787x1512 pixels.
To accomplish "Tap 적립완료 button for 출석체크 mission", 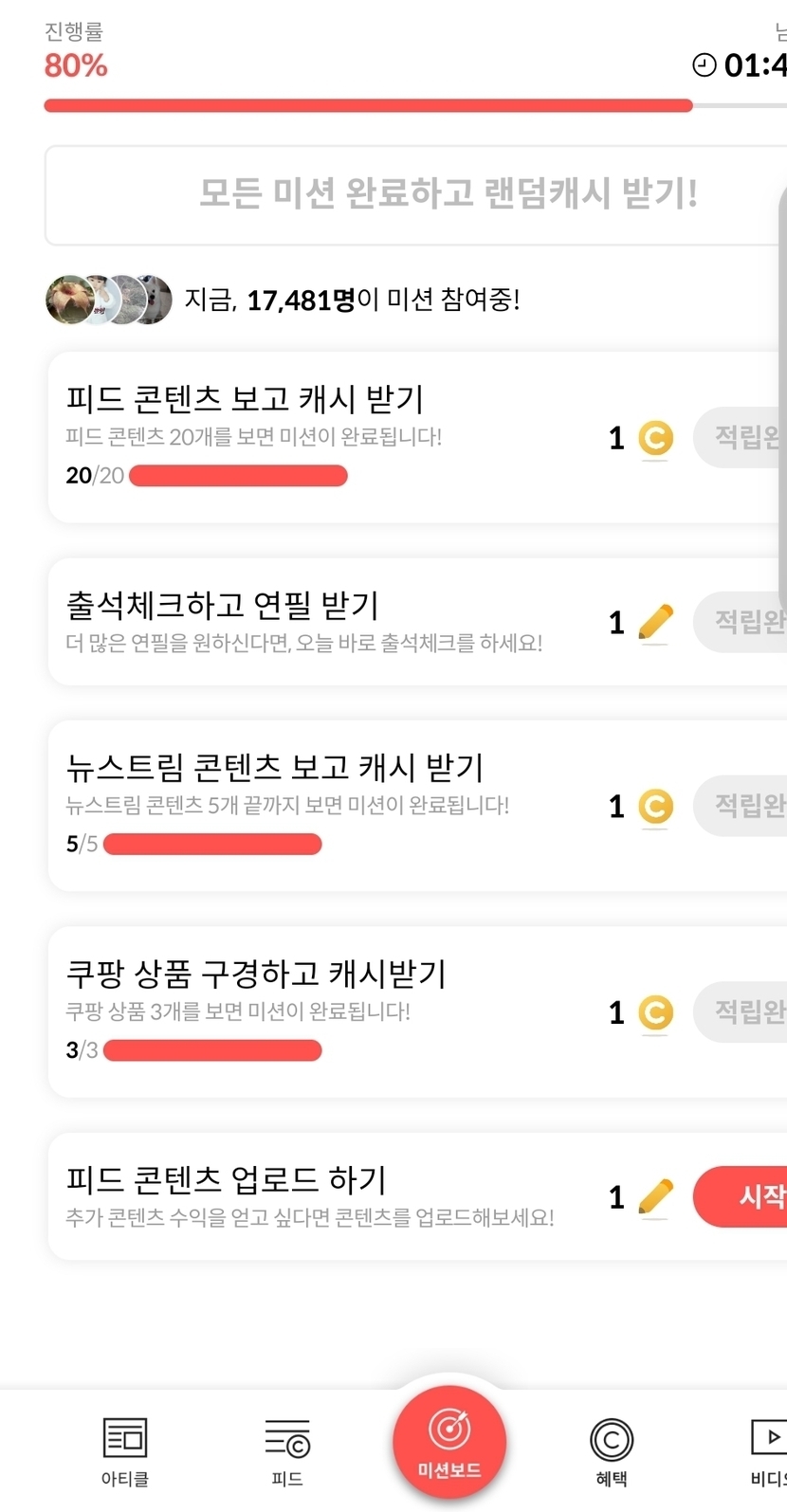I will 744,622.
